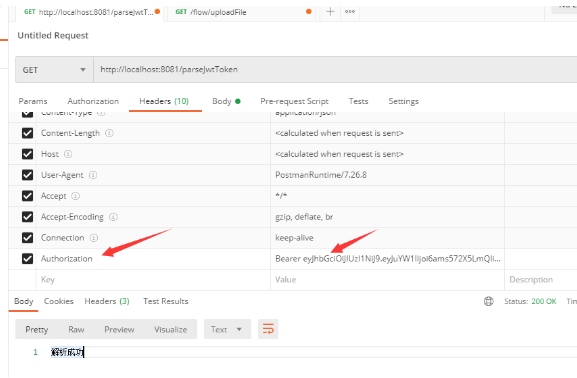Click info icon beside Accept header
This screenshot has height=378, width=577.
pos(75,196)
